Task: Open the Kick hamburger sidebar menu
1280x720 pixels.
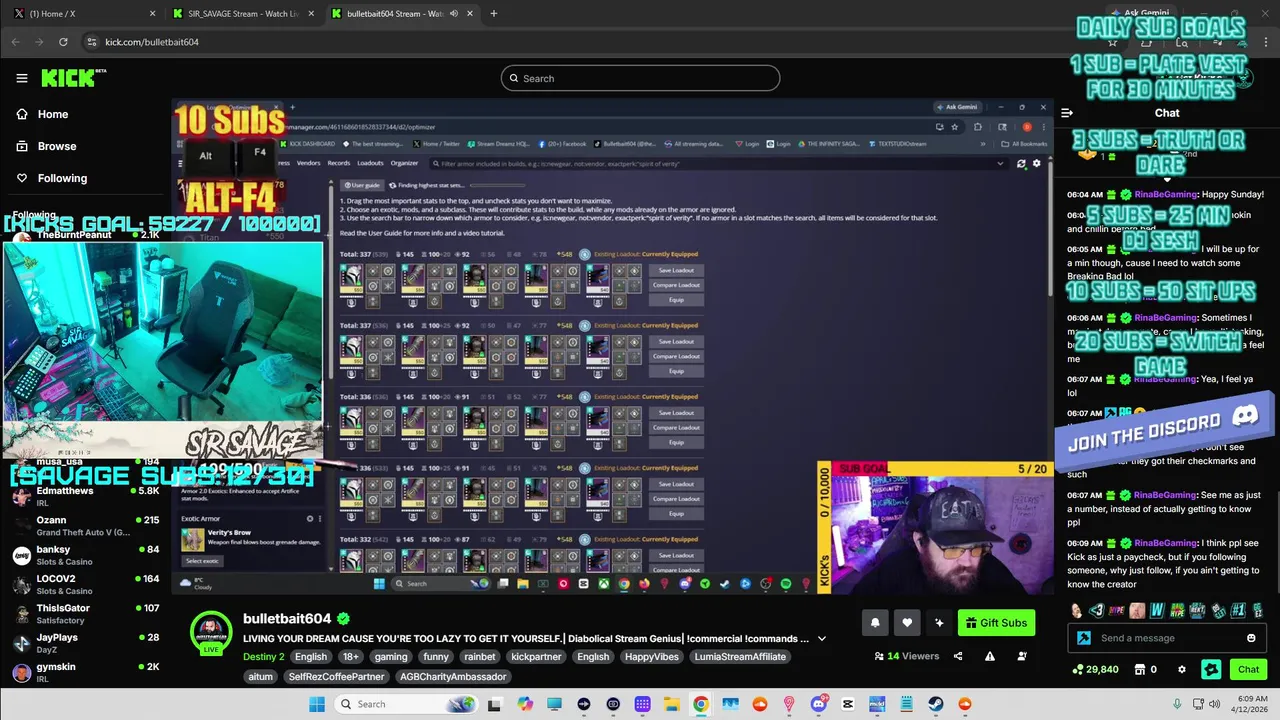Action: (x=21, y=78)
